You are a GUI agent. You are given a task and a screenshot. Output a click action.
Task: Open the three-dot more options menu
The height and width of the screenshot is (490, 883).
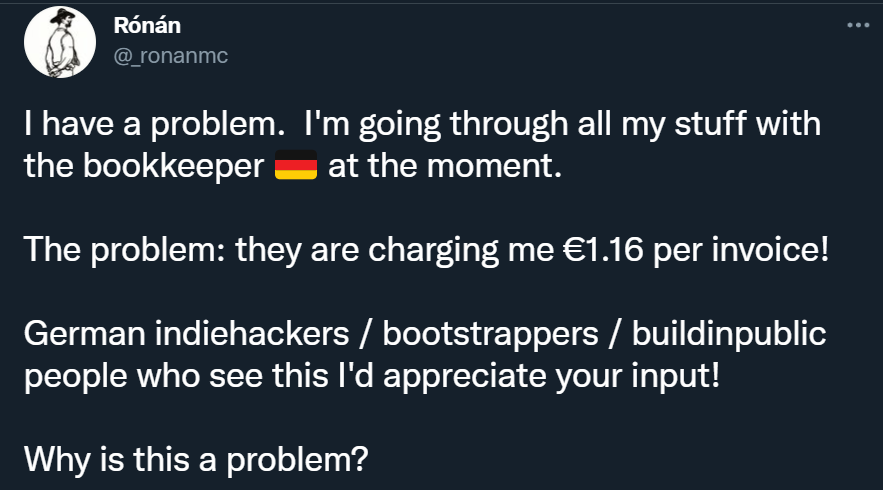click(x=858, y=25)
